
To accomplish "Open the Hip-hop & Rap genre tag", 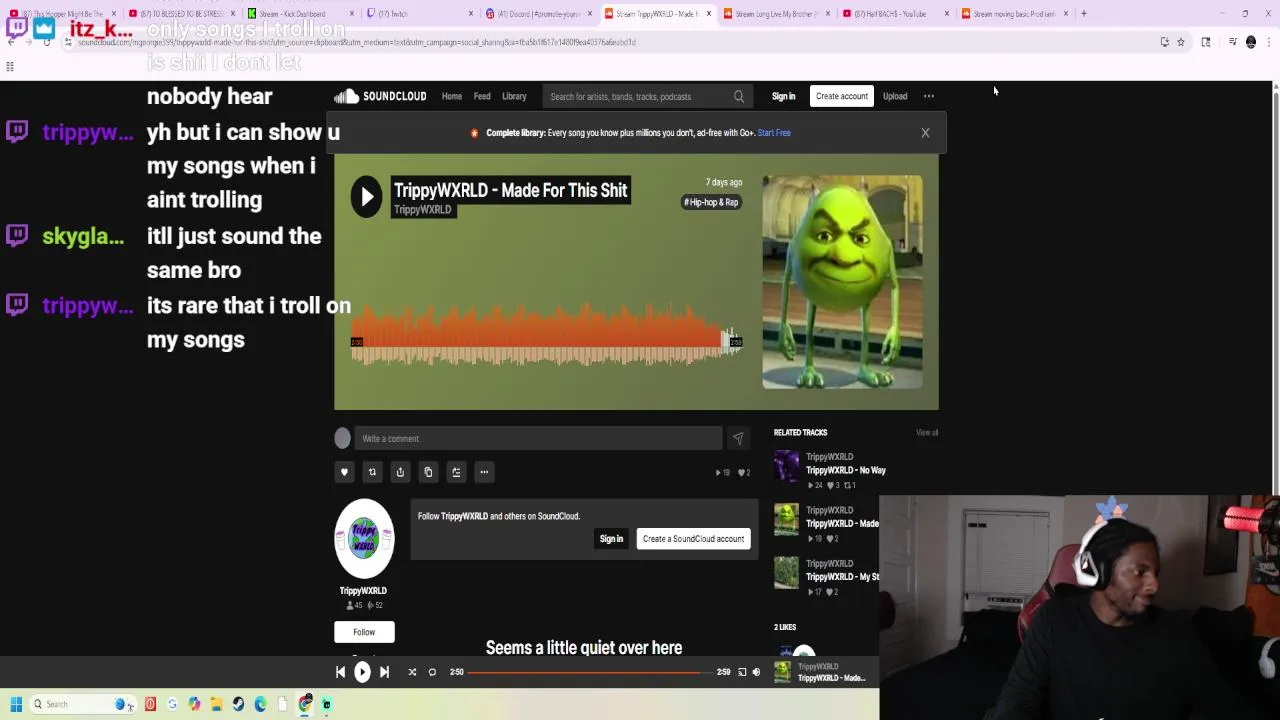I will pyautogui.click(x=711, y=202).
